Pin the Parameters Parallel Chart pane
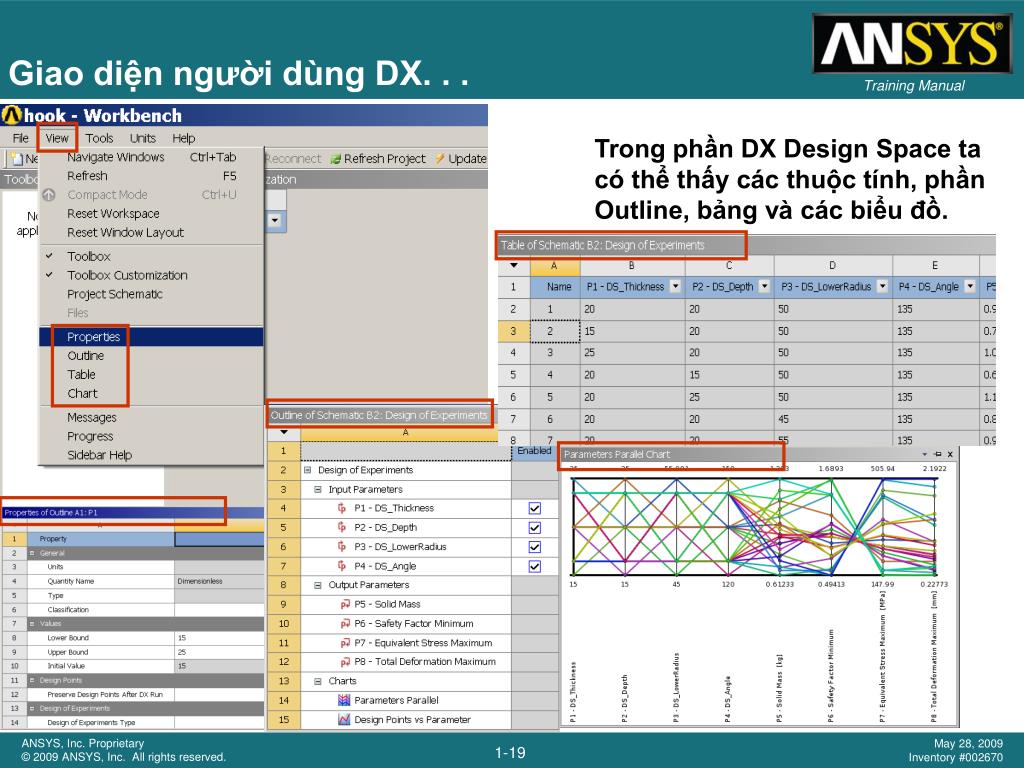The height and width of the screenshot is (768, 1024). (938, 455)
